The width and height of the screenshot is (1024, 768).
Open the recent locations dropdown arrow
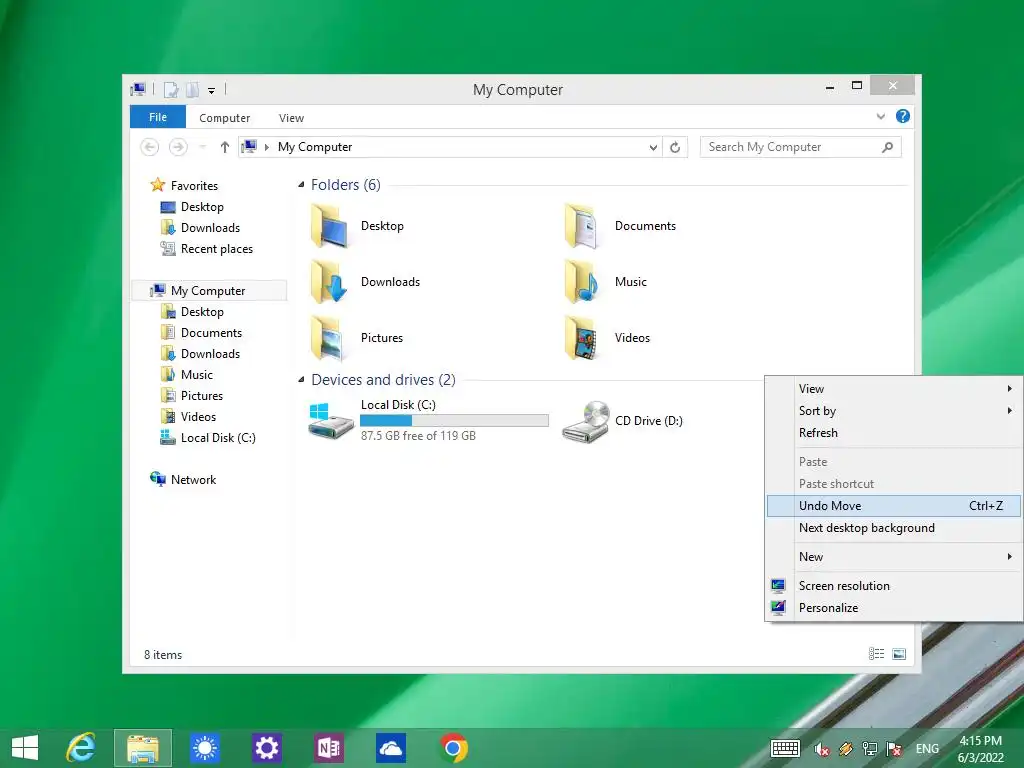pyautogui.click(x=202, y=147)
